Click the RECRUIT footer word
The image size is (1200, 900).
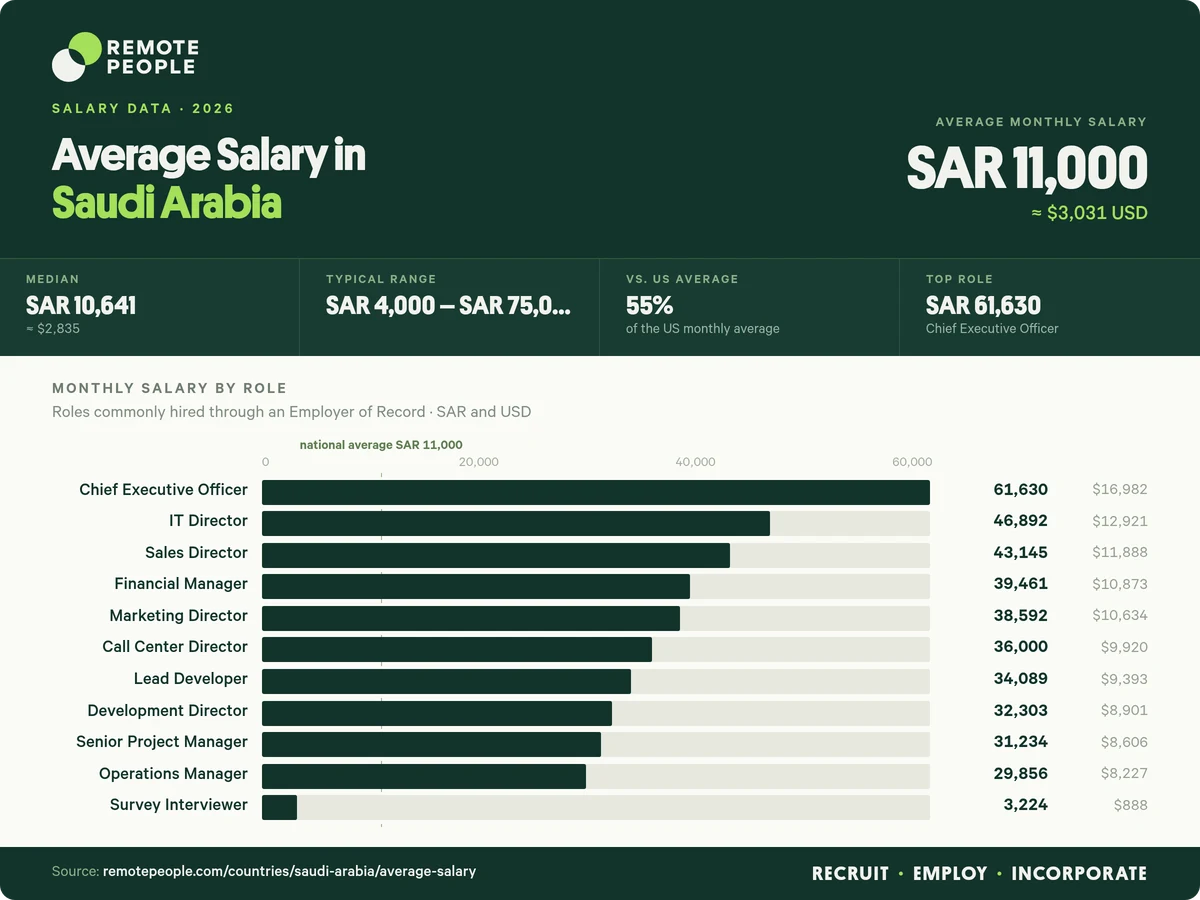(850, 873)
